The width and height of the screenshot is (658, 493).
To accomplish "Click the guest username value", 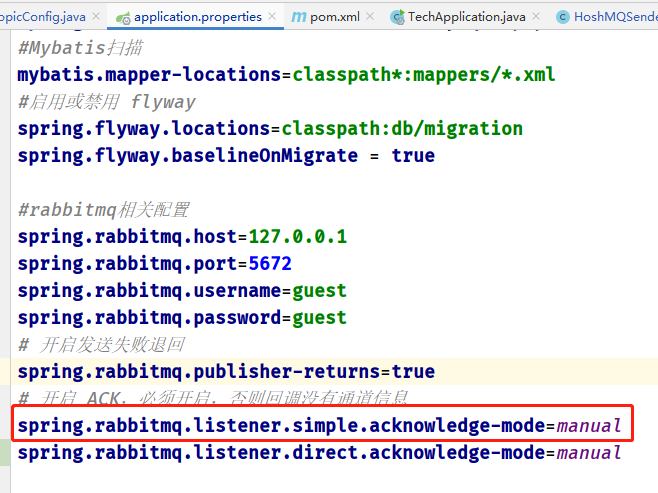I will click(319, 291).
